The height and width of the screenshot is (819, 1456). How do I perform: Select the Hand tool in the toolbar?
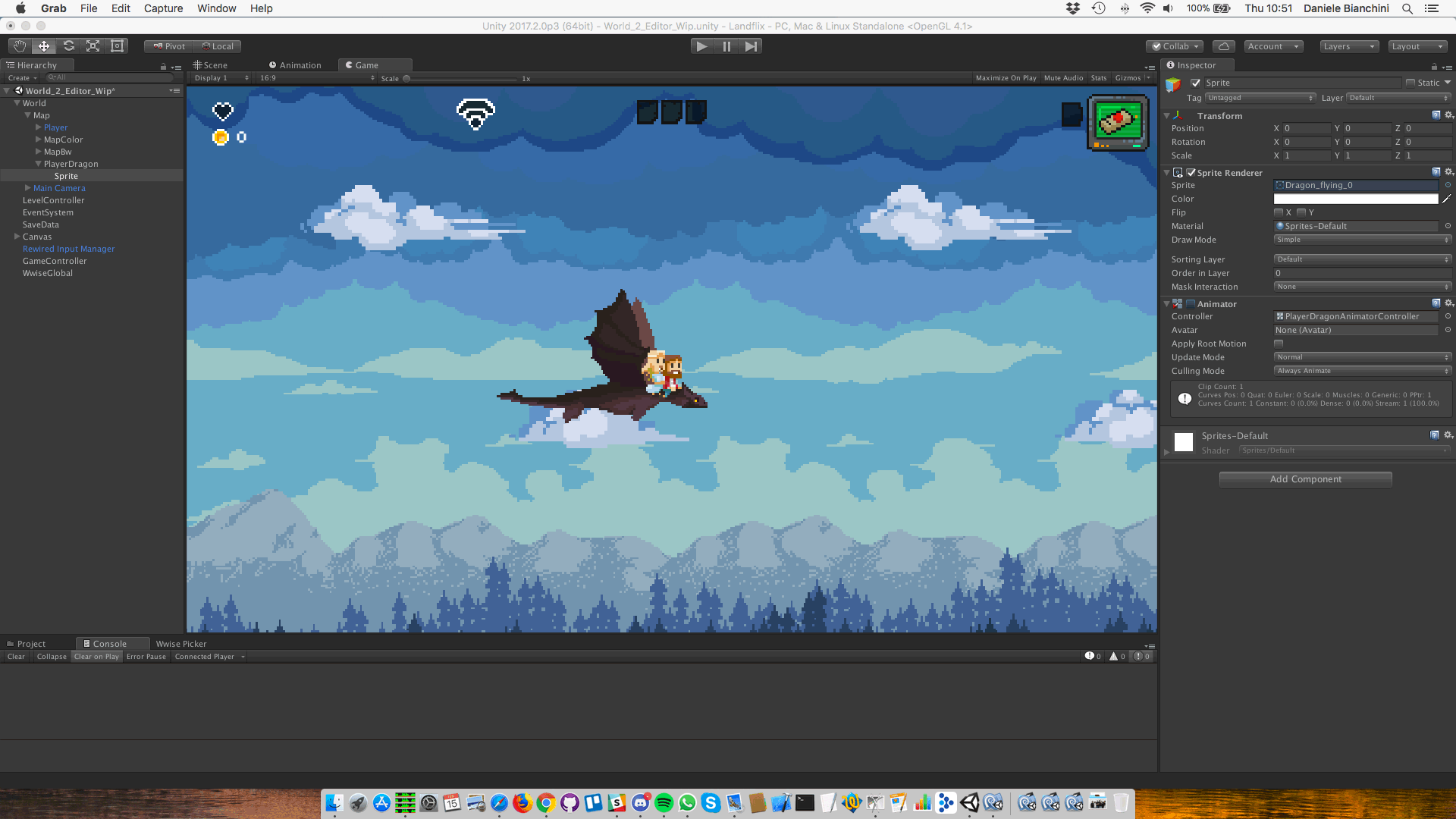pos(20,46)
